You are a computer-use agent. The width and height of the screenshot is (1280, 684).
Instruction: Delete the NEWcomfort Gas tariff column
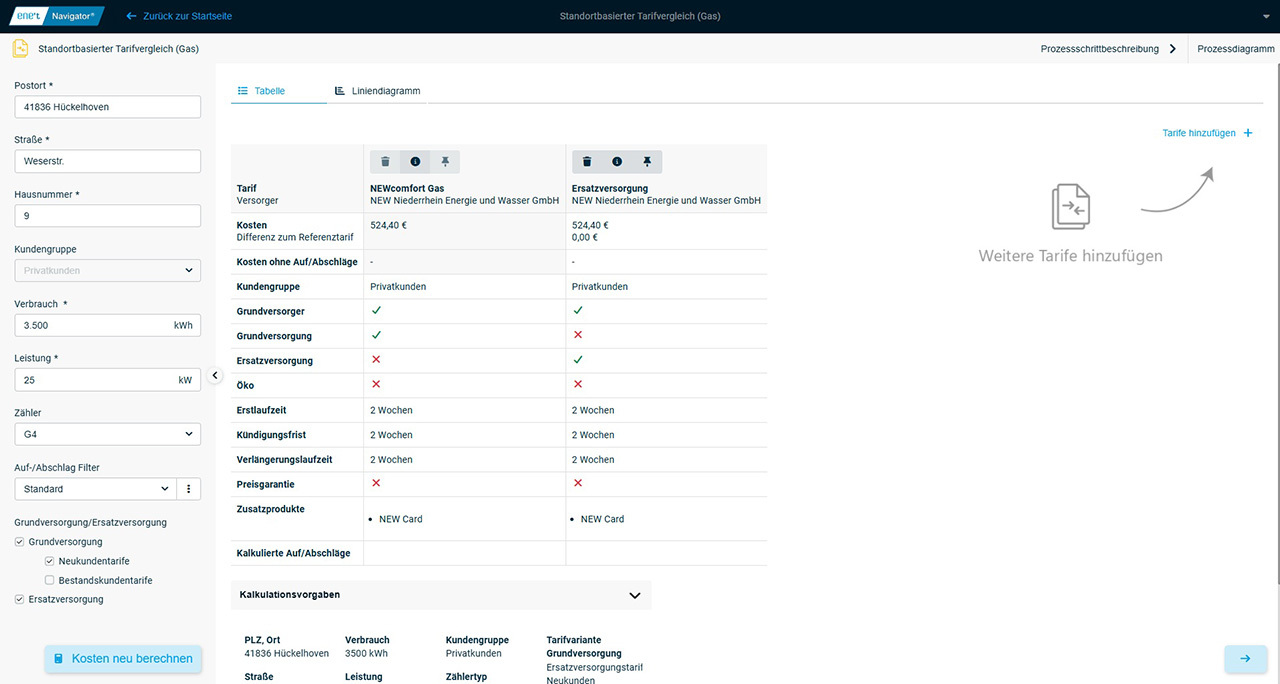pos(385,162)
